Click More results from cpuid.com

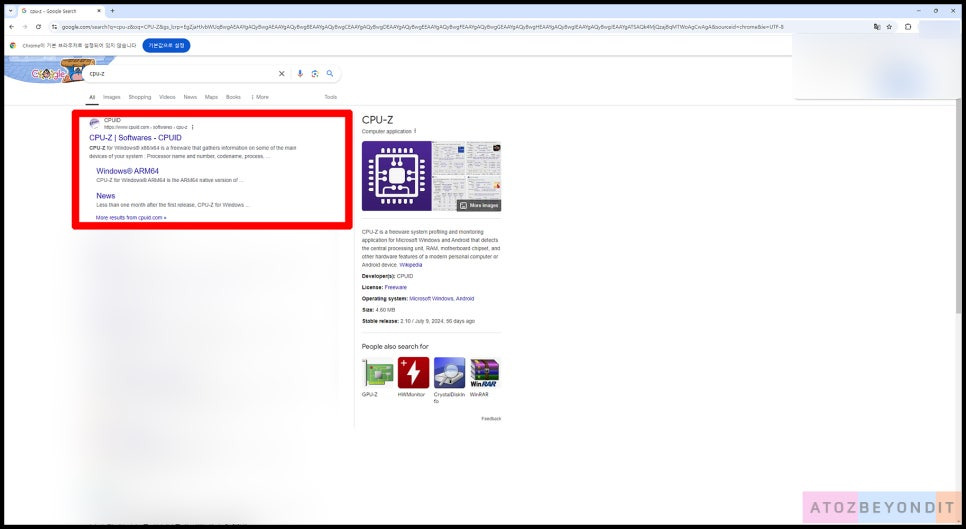click(x=131, y=218)
